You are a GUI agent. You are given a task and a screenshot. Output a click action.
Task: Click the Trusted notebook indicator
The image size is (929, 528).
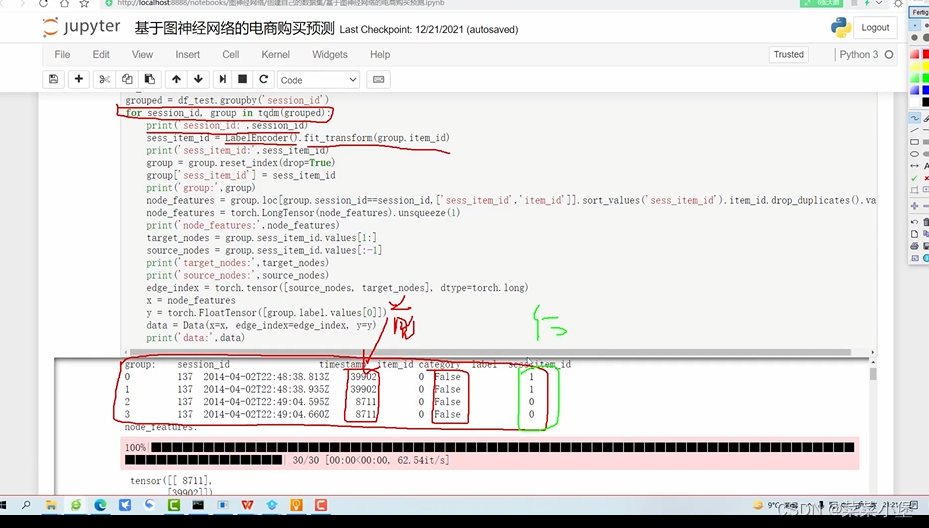[x=789, y=55]
